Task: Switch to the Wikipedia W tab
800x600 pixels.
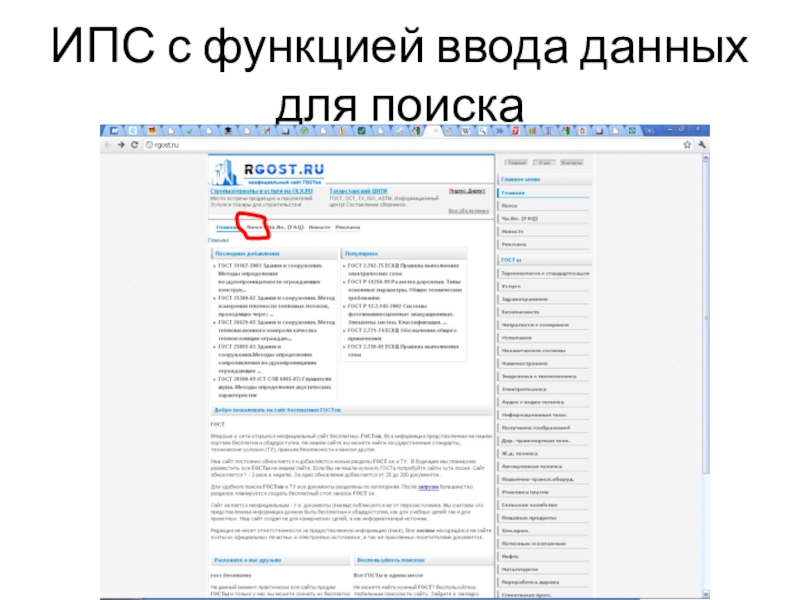Action: click(466, 131)
